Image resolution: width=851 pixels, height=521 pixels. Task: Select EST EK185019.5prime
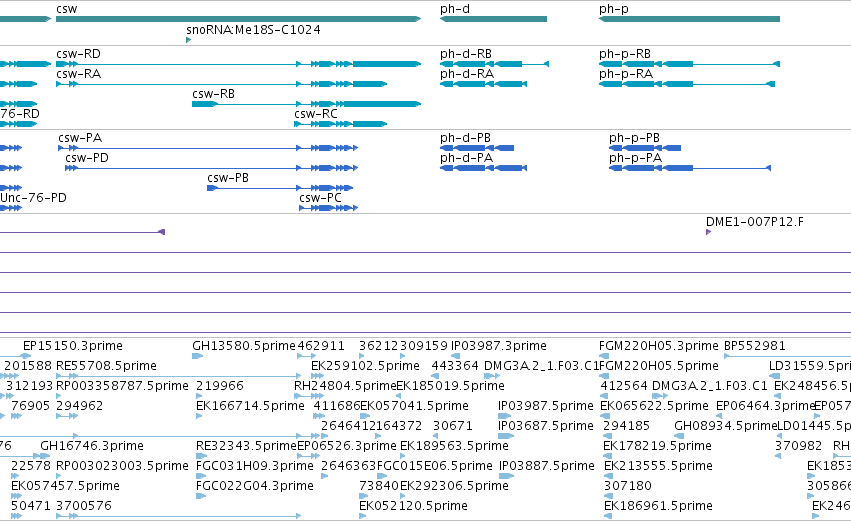450,386
